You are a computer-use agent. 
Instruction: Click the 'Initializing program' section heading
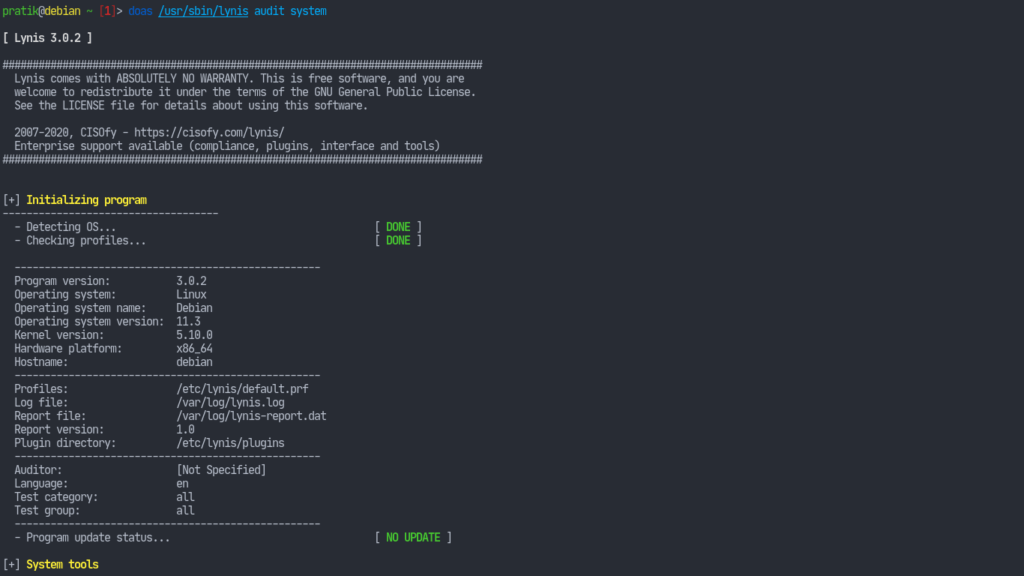(86, 200)
